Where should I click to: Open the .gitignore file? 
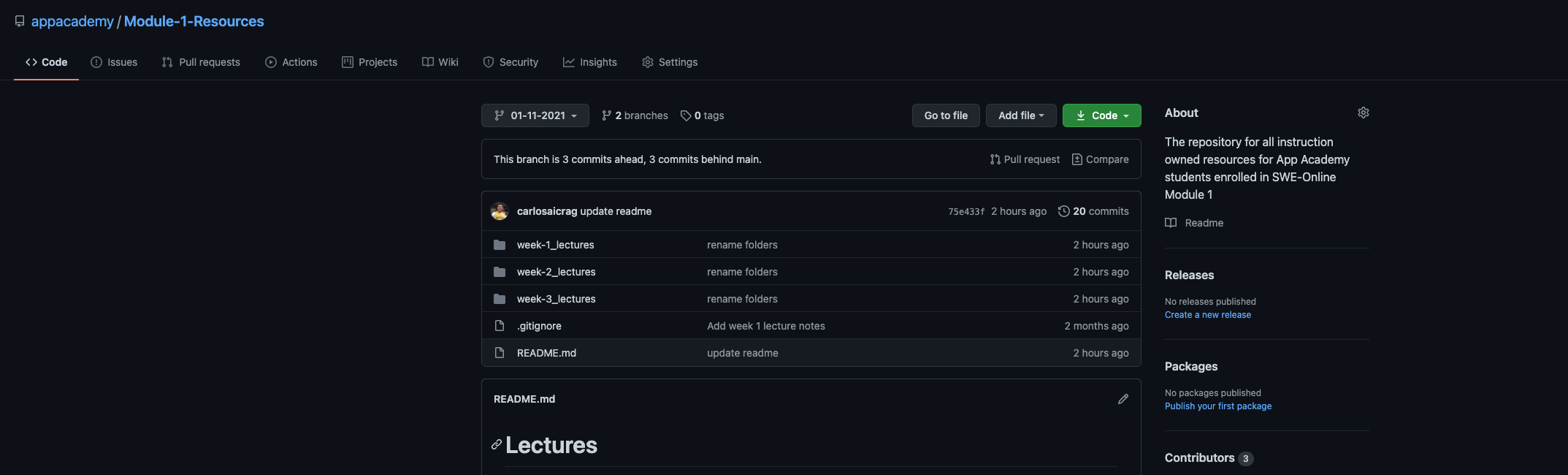click(539, 326)
